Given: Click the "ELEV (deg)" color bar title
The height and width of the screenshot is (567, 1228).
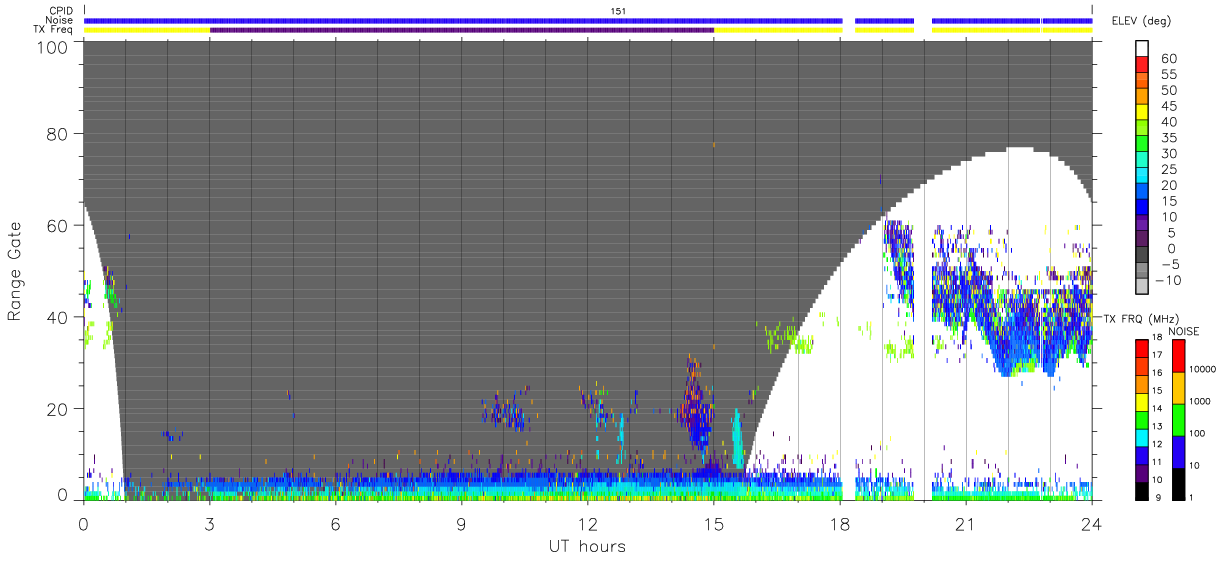Looking at the screenshot, I should click(x=1141, y=21).
